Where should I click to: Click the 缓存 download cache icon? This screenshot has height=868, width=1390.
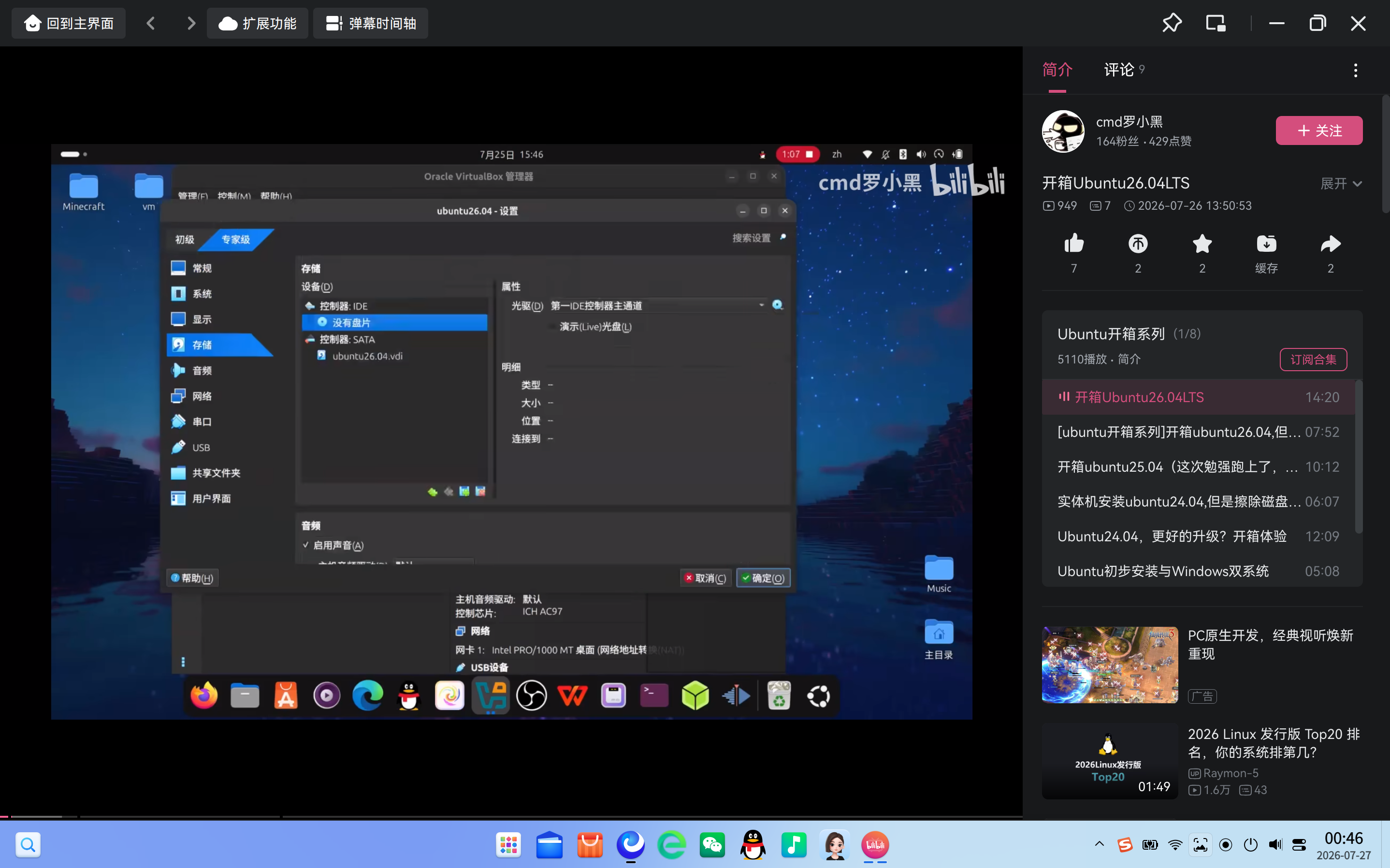[x=1266, y=244]
